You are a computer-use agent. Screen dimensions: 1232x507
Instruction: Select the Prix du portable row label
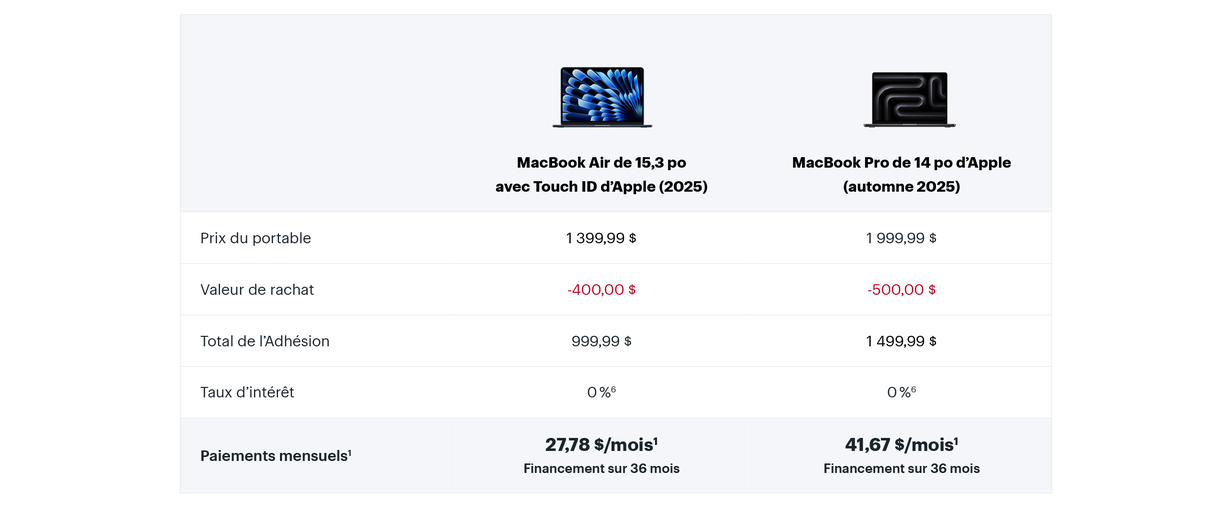(255, 238)
